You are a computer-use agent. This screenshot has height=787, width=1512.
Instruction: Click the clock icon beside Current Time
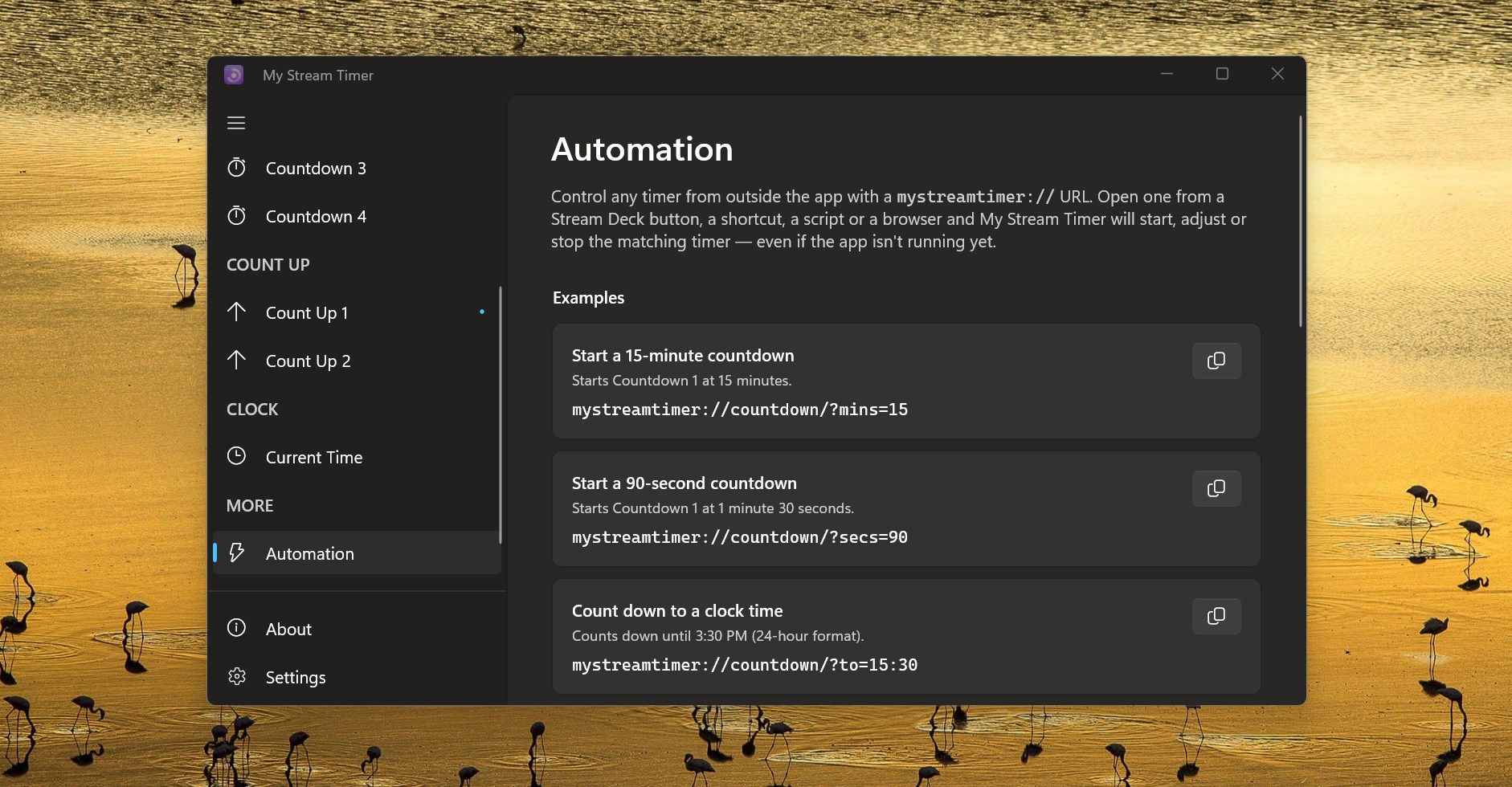tap(236, 456)
